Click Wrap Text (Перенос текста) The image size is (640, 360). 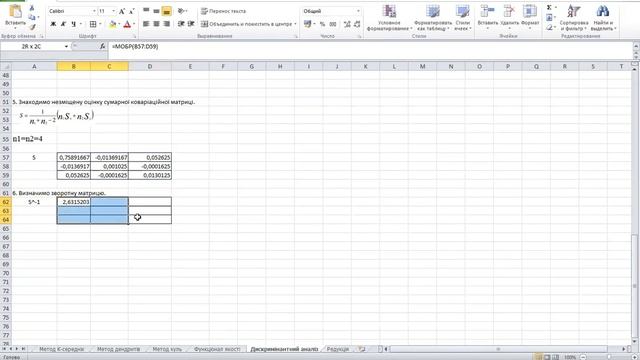[224, 11]
